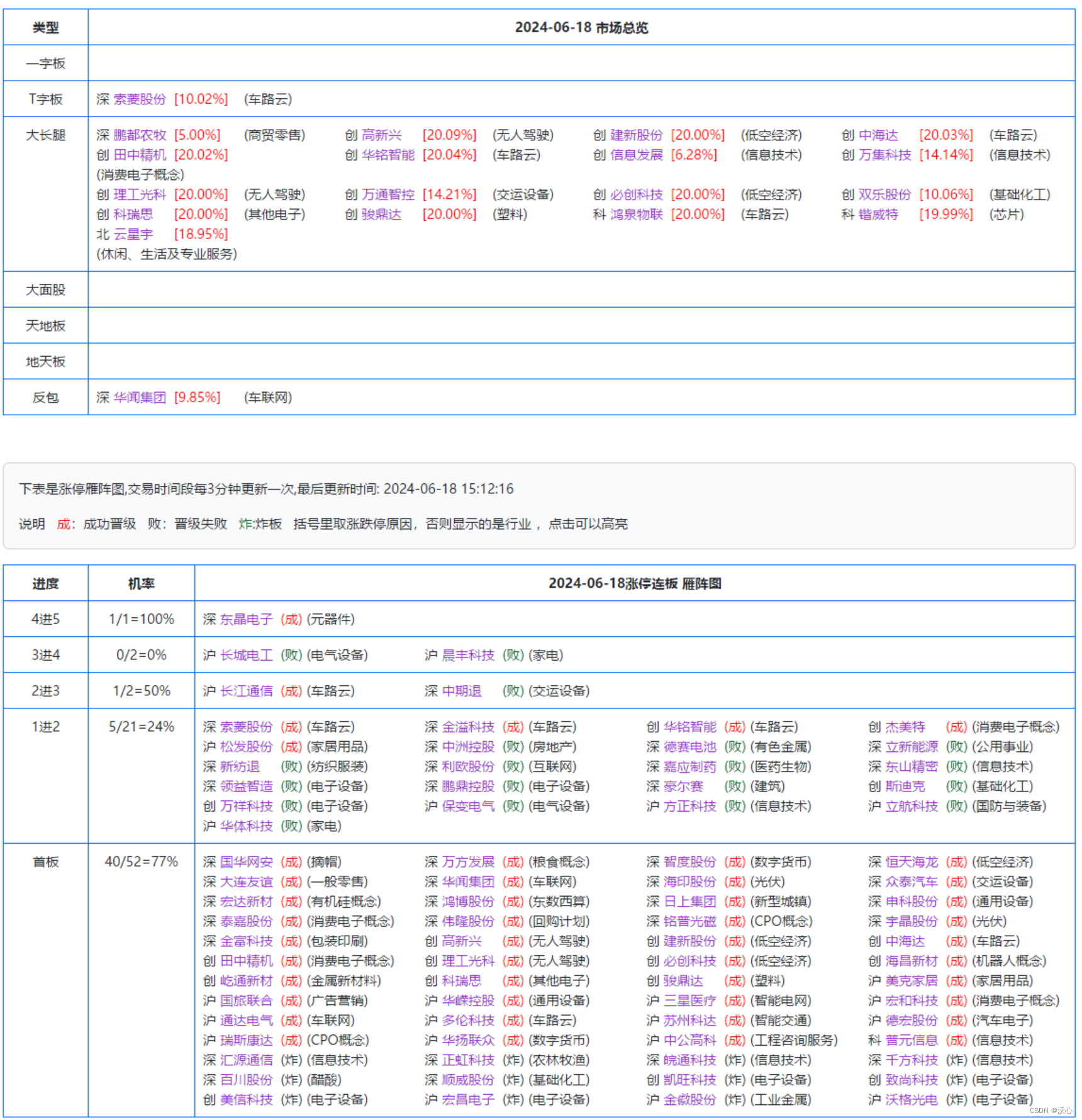
Task: Open the 锴威特 stock link
Action: tap(878, 214)
